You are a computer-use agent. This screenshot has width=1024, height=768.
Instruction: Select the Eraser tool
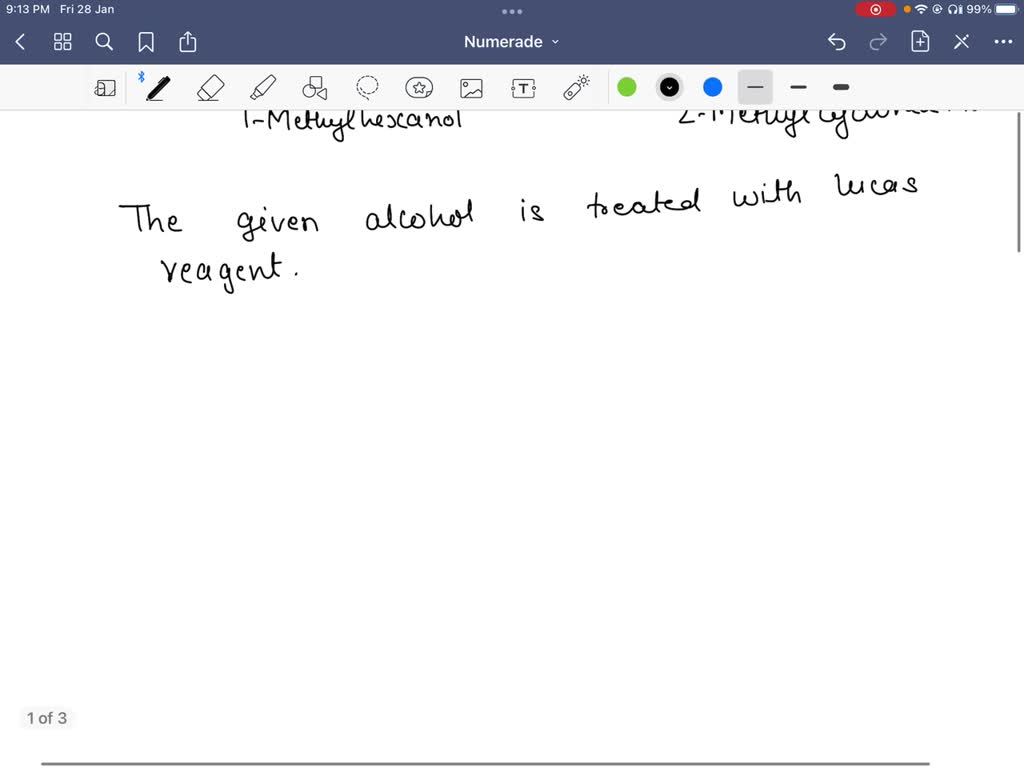pyautogui.click(x=210, y=87)
